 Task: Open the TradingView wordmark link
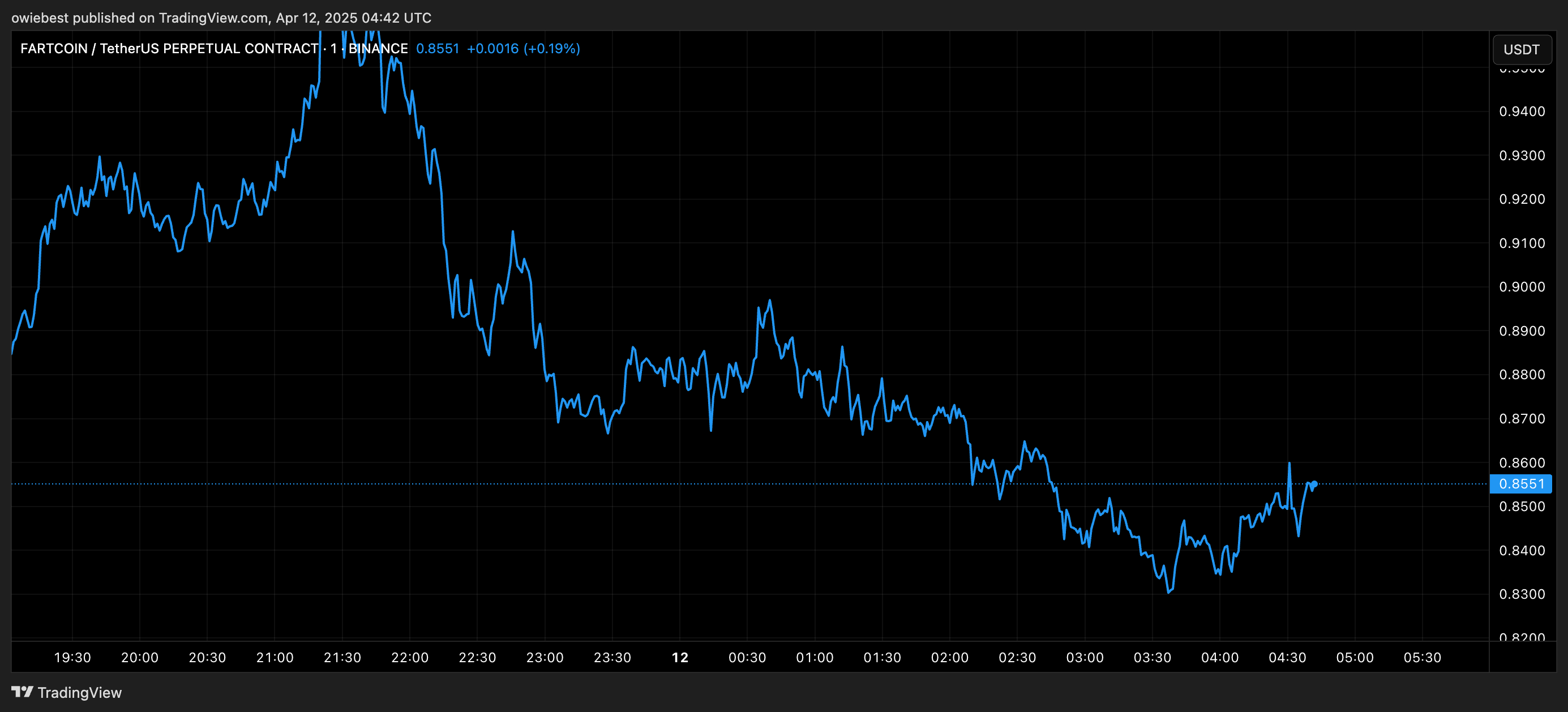coord(79,693)
